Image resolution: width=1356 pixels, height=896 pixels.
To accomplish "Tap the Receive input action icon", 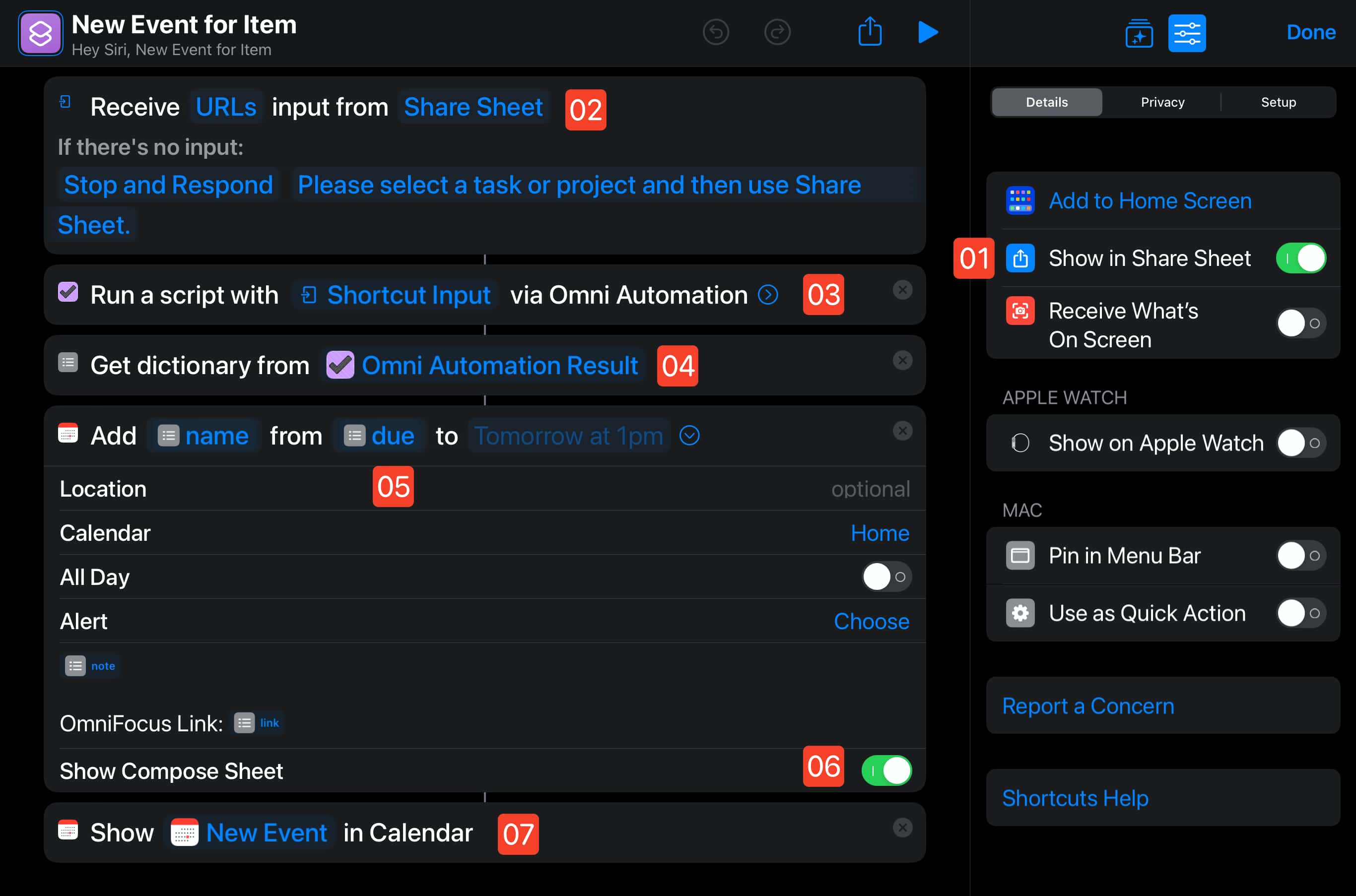I will tap(65, 102).
